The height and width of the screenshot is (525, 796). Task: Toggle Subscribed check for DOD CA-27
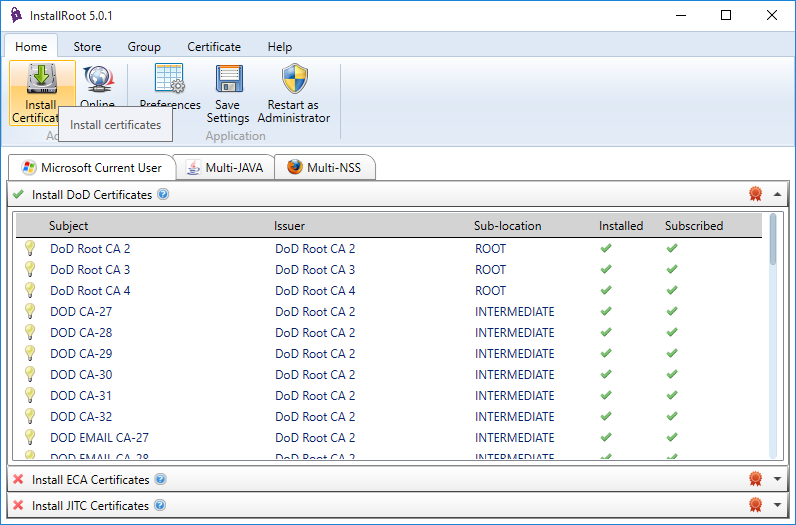pos(672,311)
